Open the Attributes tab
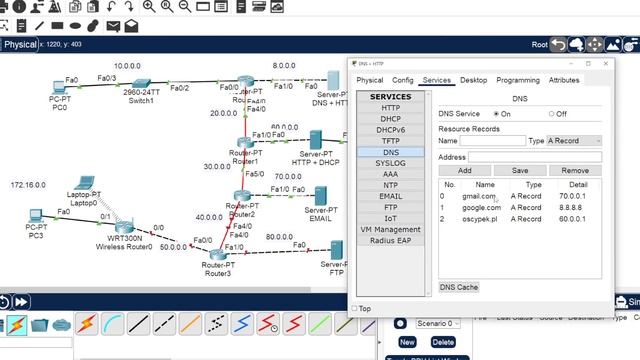The image size is (640, 360). pyautogui.click(x=564, y=80)
